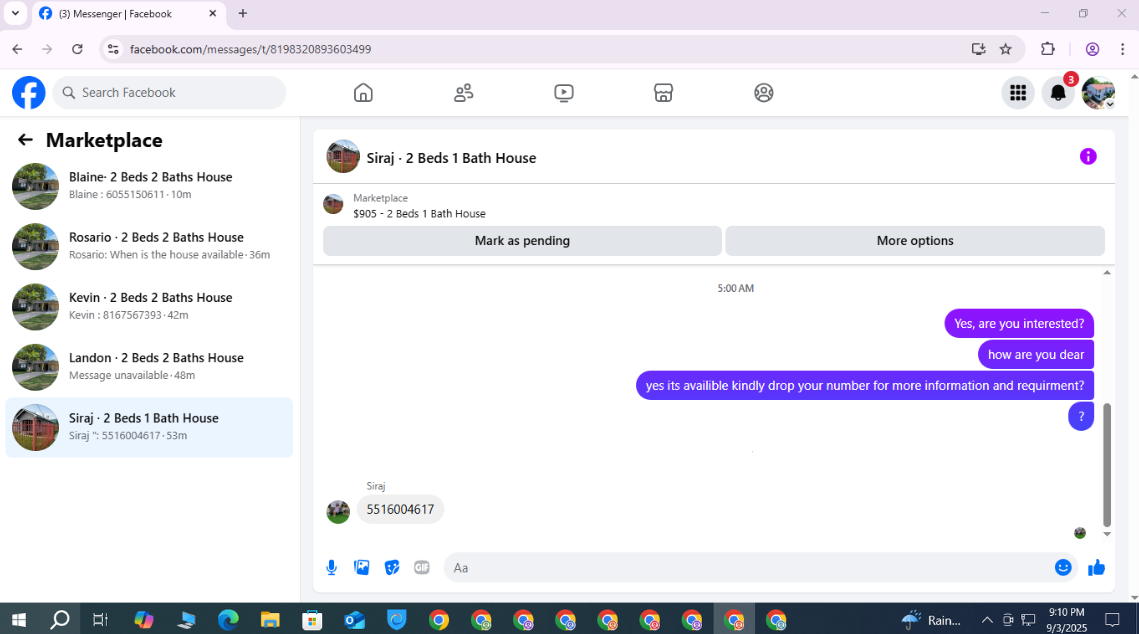Screen dimensions: 1139x634
Task: Click the long 'yes its availible' message bubble
Action: [x=864, y=386]
